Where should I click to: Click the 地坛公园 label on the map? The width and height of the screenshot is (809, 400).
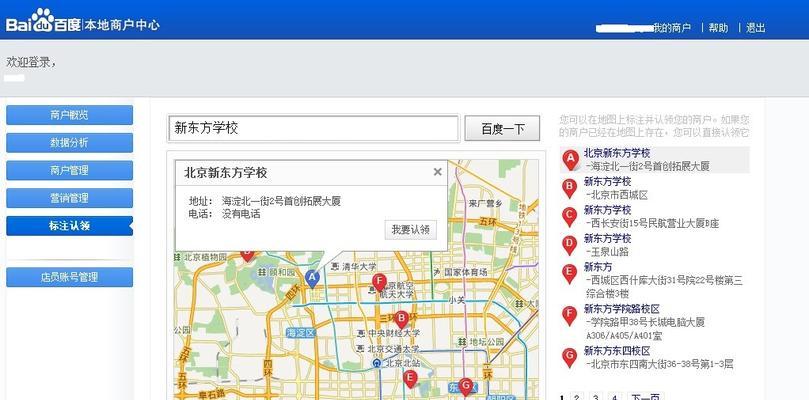tap(486, 342)
